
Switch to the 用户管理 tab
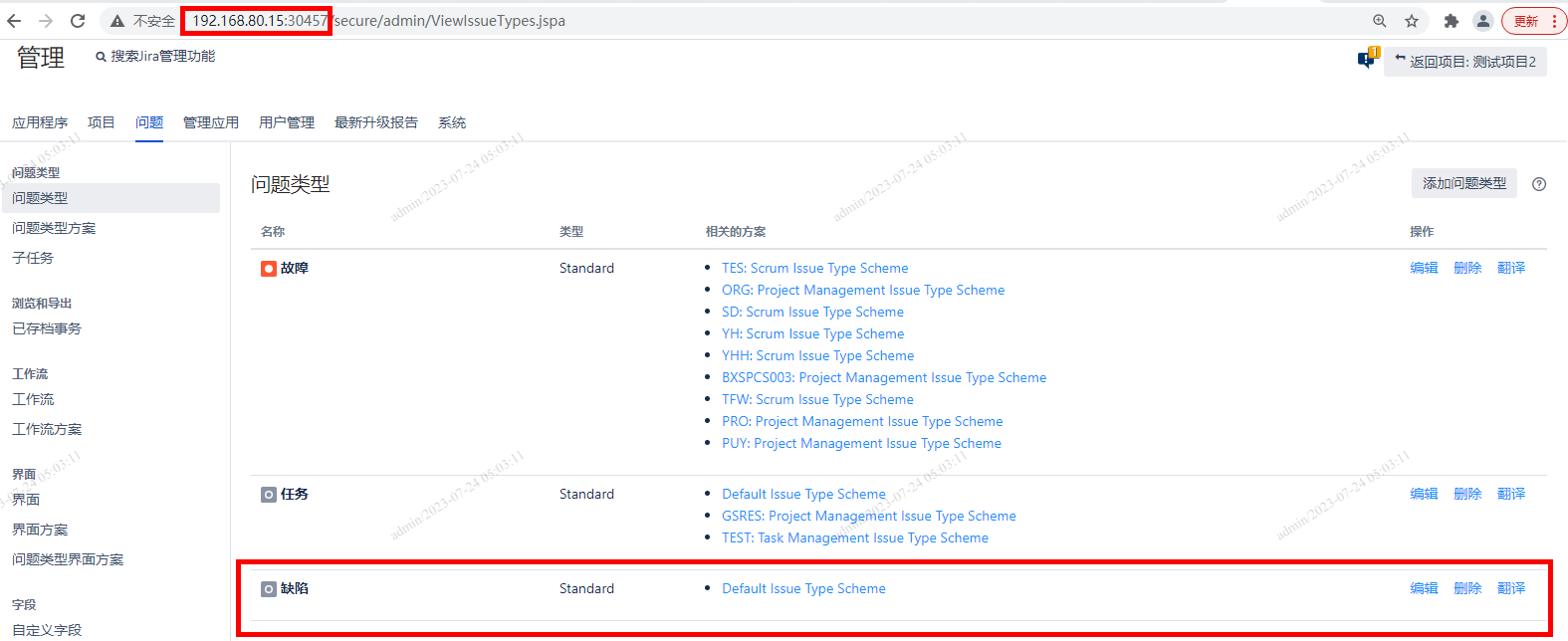[287, 122]
